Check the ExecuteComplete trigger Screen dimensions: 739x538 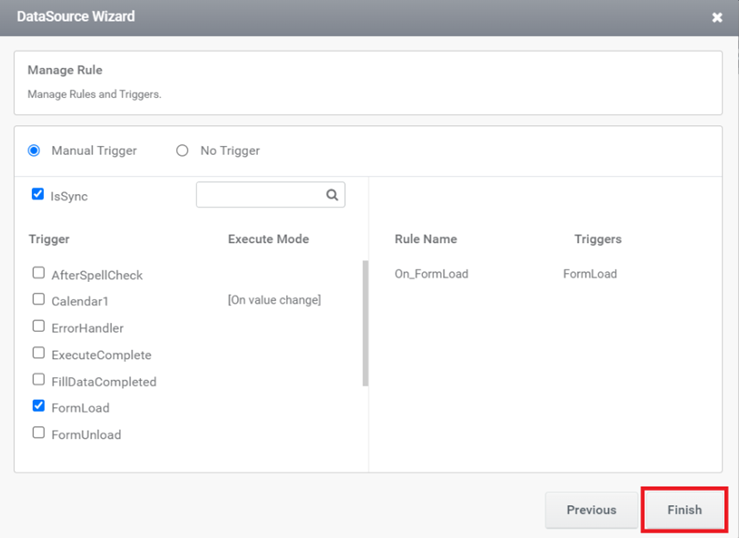pyautogui.click(x=39, y=353)
